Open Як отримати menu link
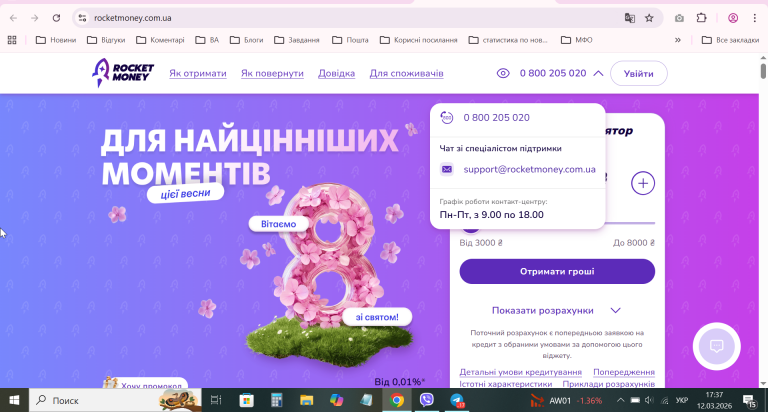This screenshot has height=412, width=768. tap(198, 73)
